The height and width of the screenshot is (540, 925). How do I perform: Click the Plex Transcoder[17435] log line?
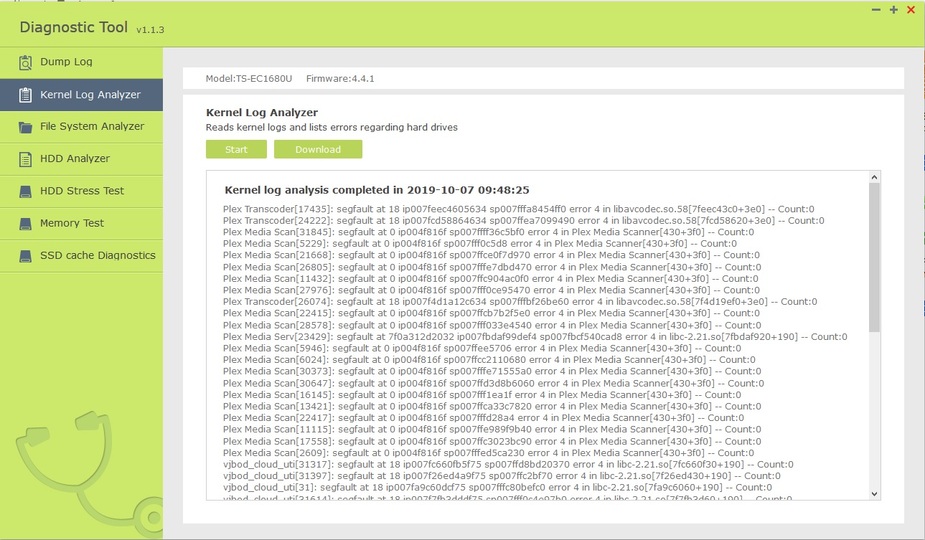coord(519,209)
